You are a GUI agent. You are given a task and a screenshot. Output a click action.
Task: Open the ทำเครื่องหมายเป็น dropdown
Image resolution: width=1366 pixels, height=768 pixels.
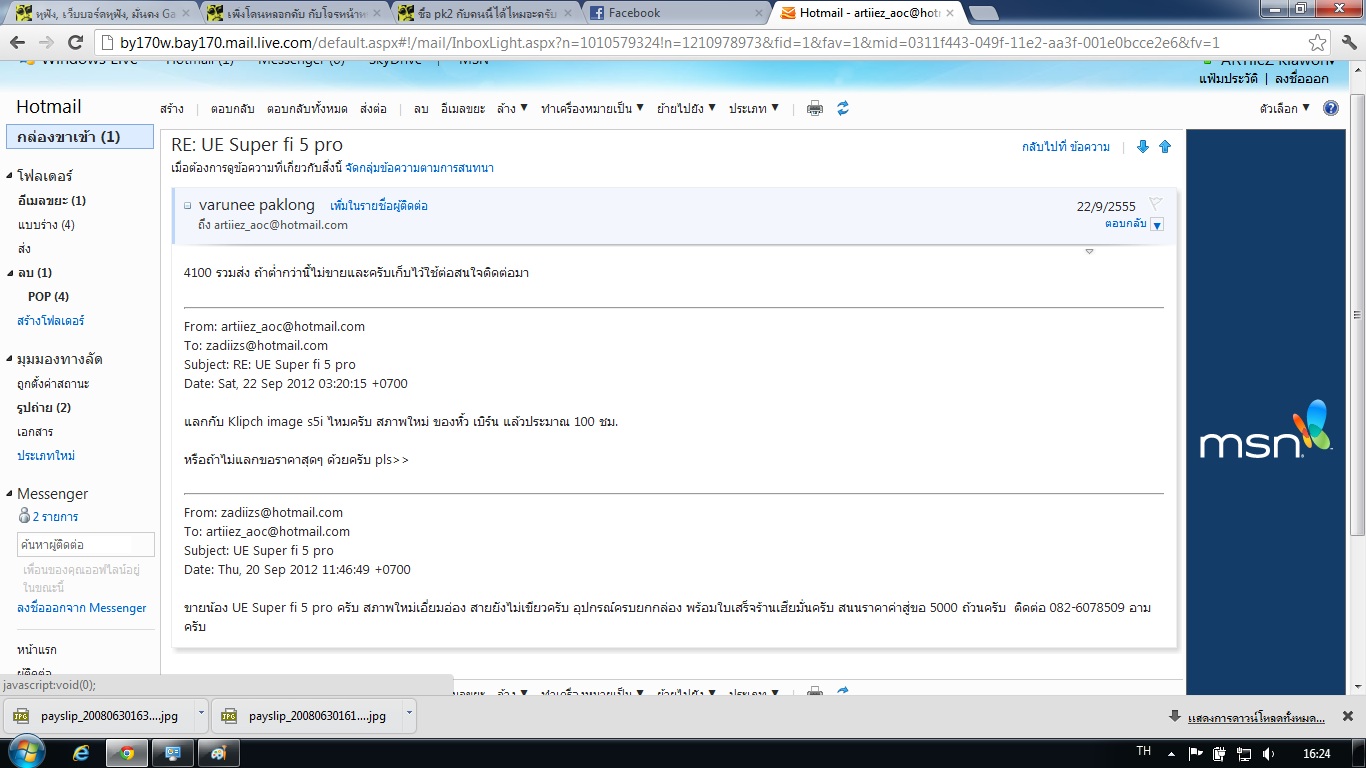[592, 108]
